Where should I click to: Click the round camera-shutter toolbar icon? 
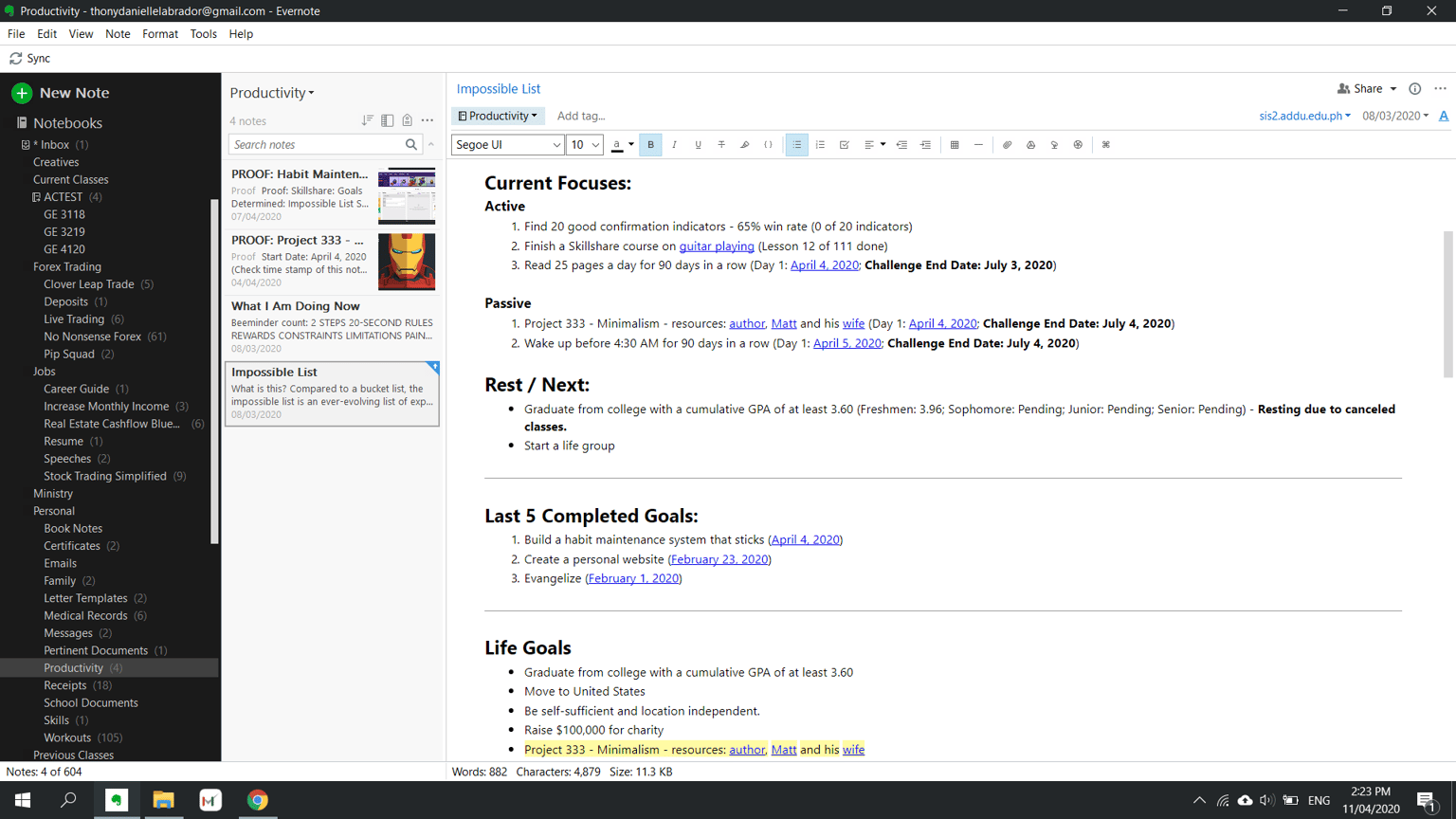click(x=1078, y=145)
